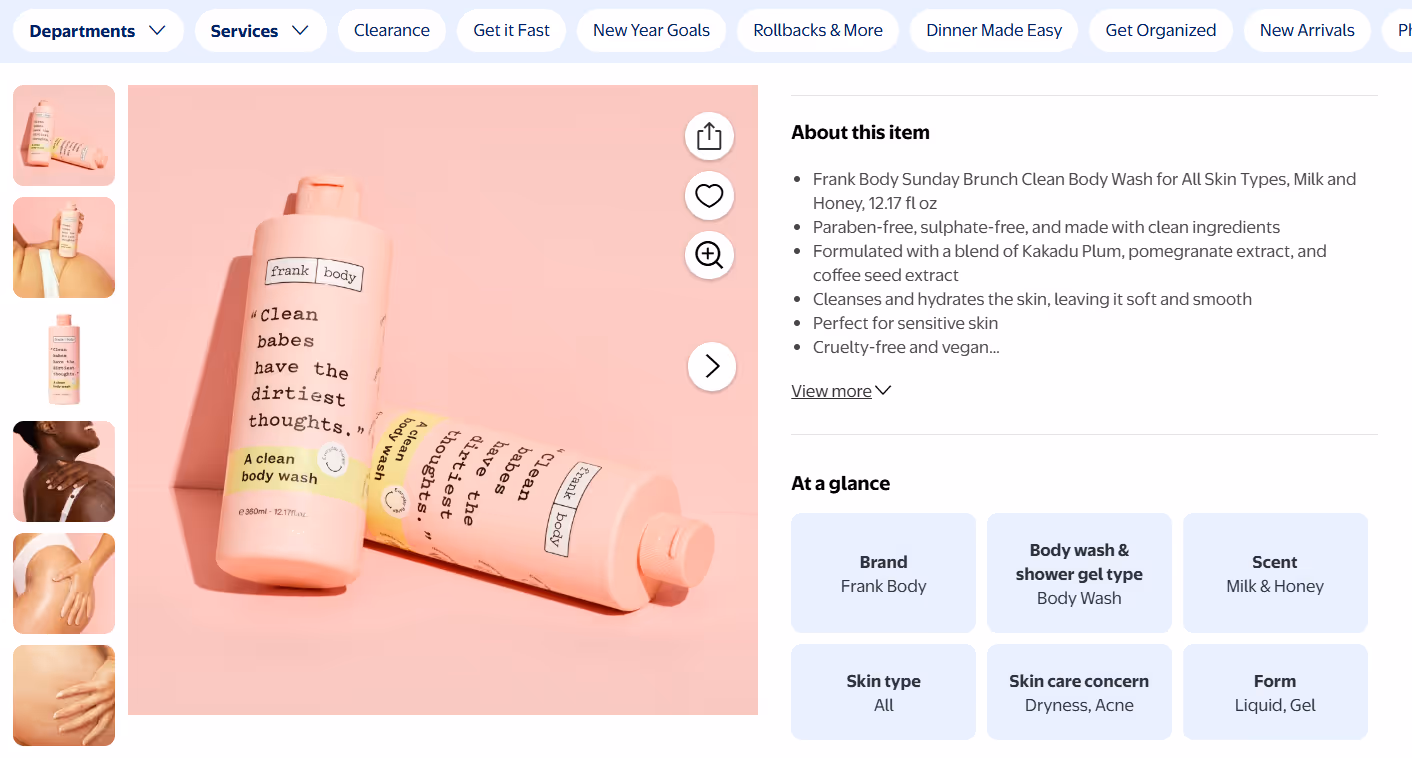Click the share icon on product image
The height and width of the screenshot is (758, 1412).
709,135
